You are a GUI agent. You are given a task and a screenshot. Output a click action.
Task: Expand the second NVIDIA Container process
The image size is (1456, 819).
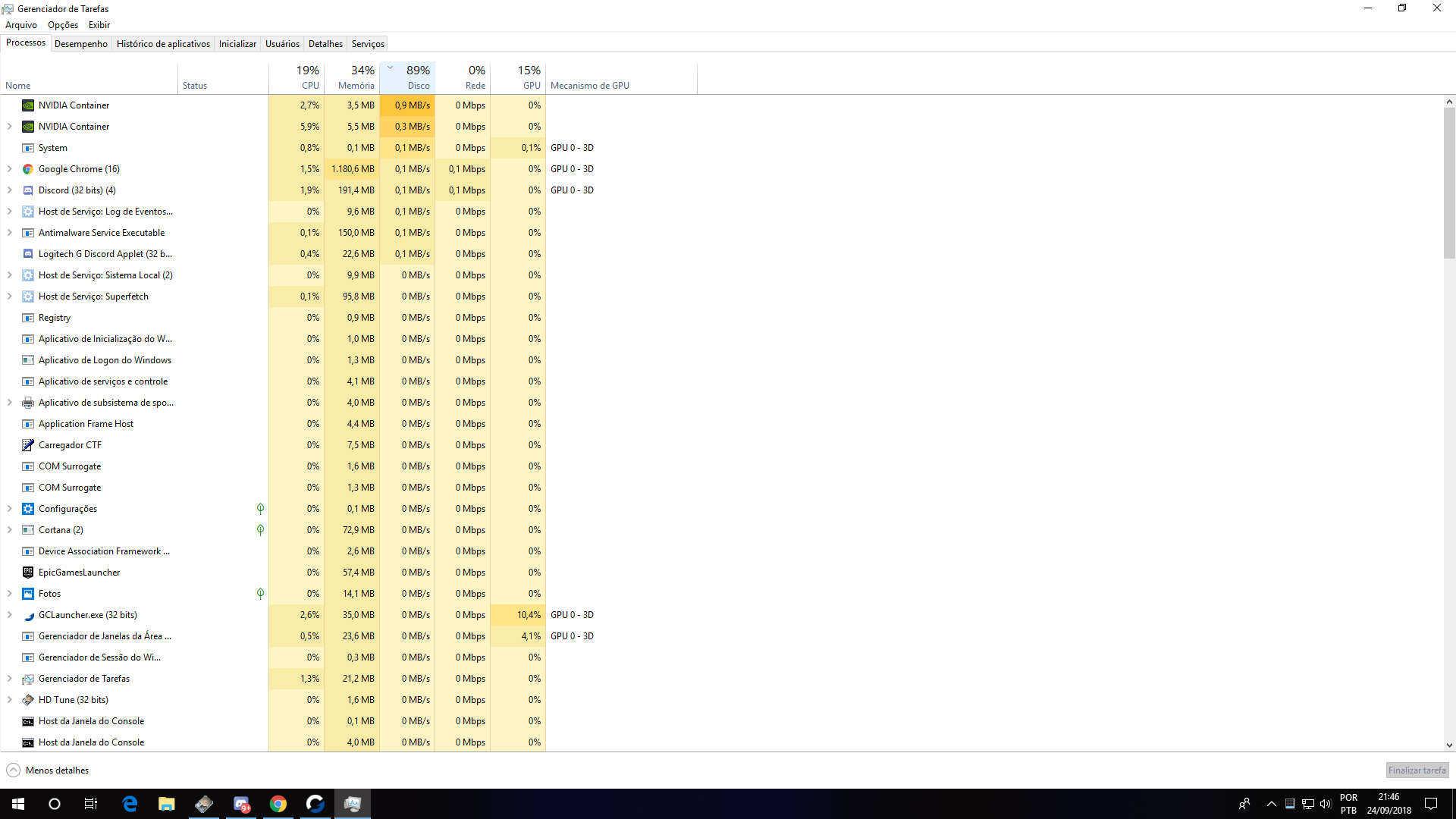click(x=10, y=127)
